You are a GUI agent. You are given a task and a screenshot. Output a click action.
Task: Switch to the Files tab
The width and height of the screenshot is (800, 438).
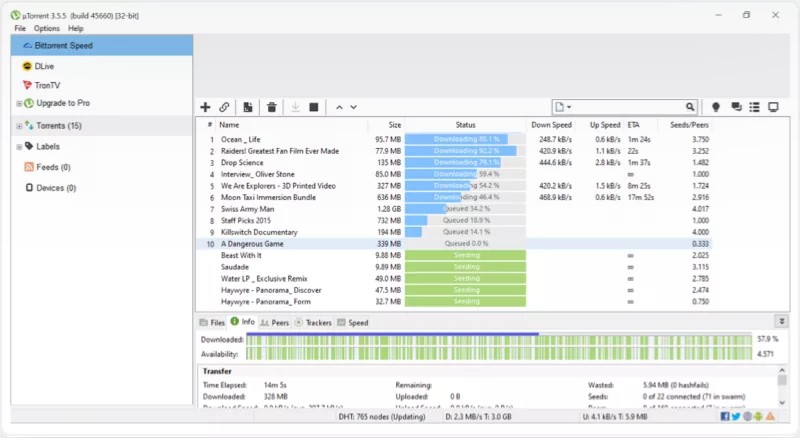tap(212, 323)
